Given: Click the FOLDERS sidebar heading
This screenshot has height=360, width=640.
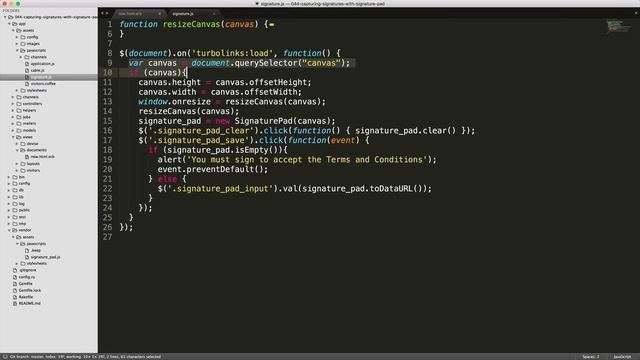Looking at the screenshot, I should [x=11, y=11].
